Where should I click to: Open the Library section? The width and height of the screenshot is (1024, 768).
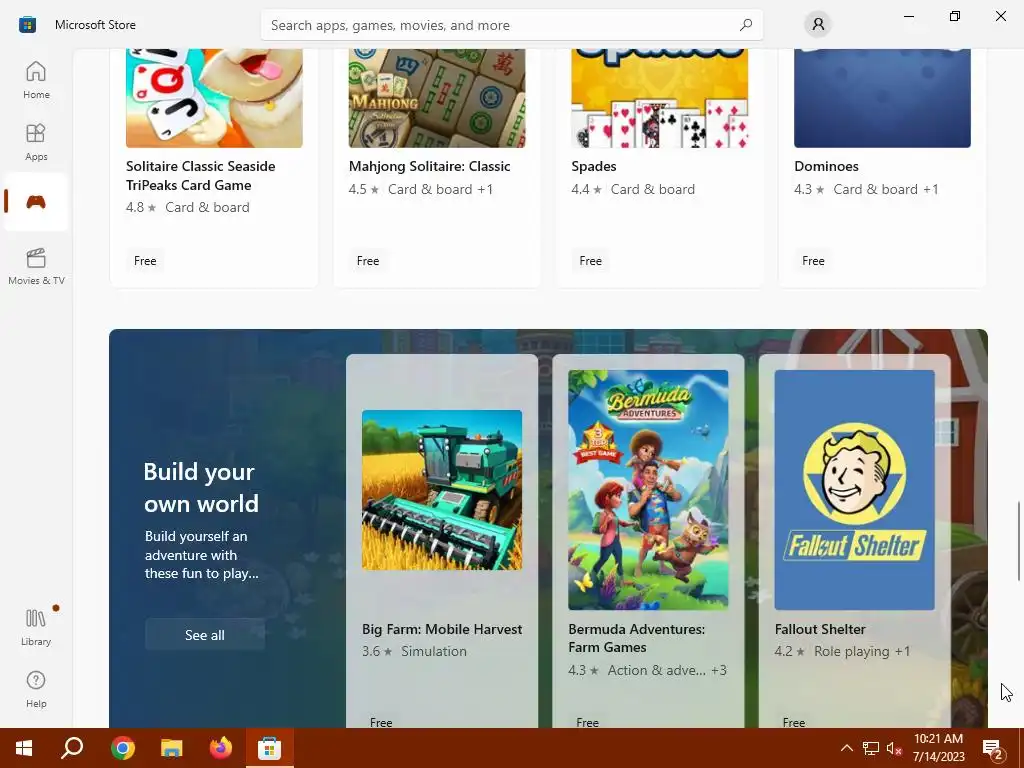pyautogui.click(x=36, y=627)
